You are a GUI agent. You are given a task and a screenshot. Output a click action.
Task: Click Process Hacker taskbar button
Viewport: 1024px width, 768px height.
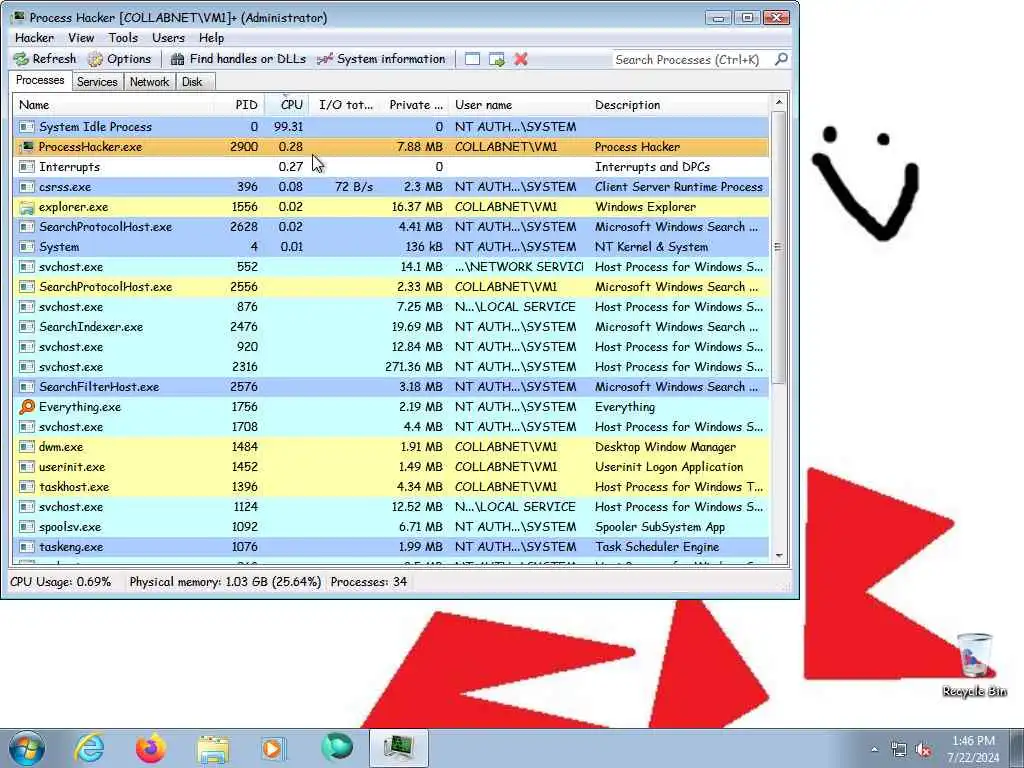tap(398, 748)
